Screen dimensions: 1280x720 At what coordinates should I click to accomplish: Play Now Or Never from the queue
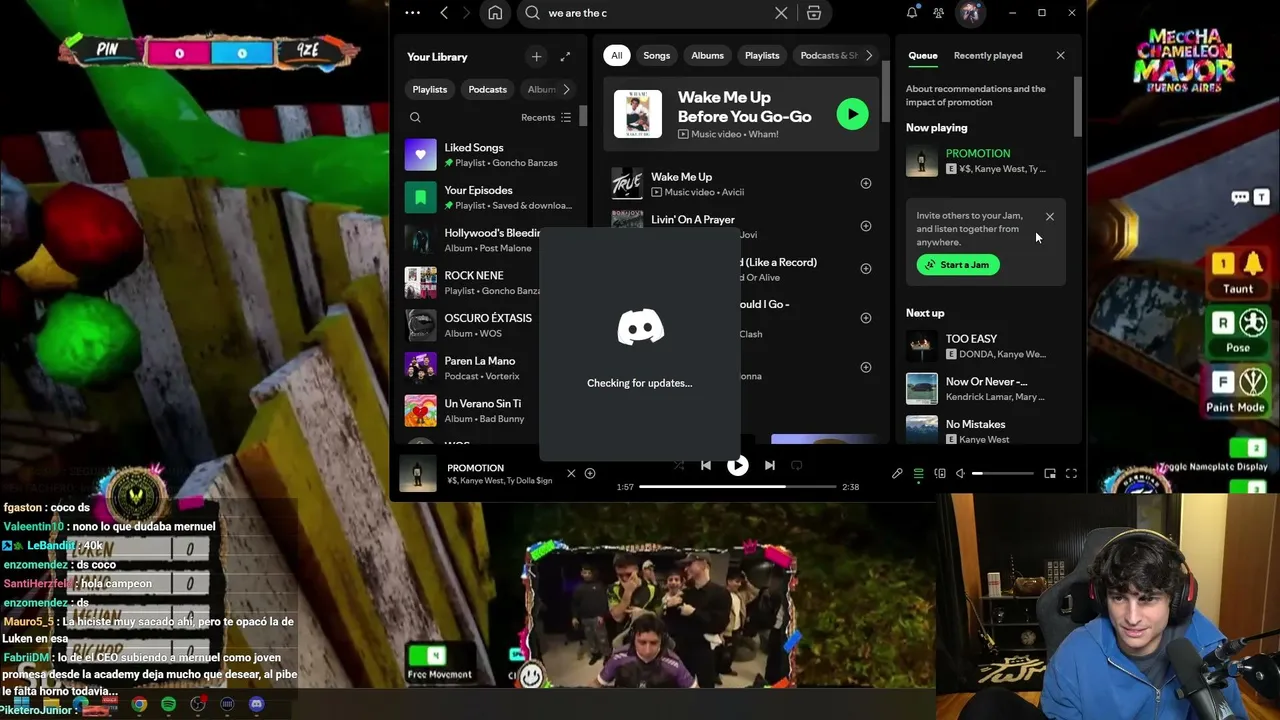pos(984,388)
